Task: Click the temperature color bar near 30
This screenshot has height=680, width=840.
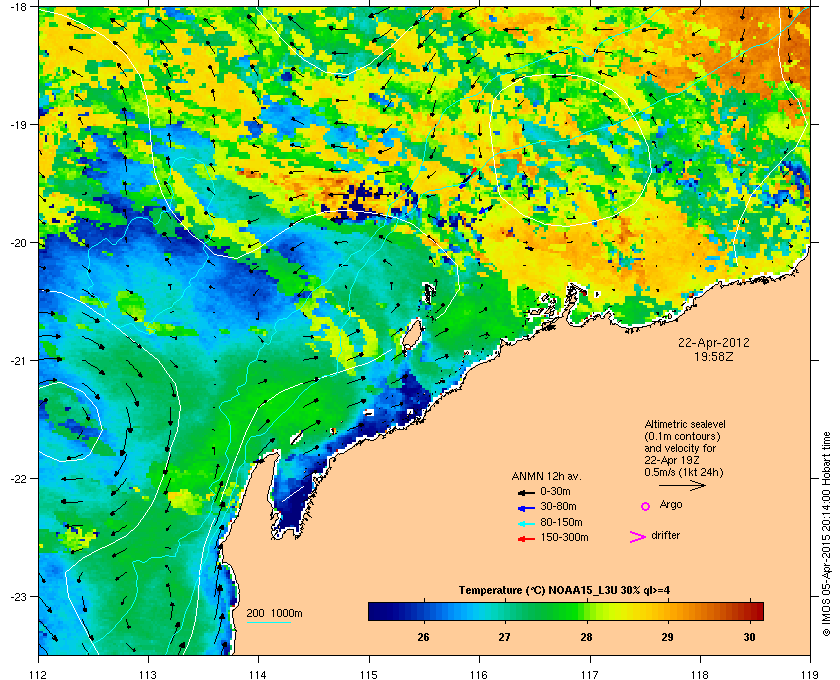Action: [x=749, y=611]
